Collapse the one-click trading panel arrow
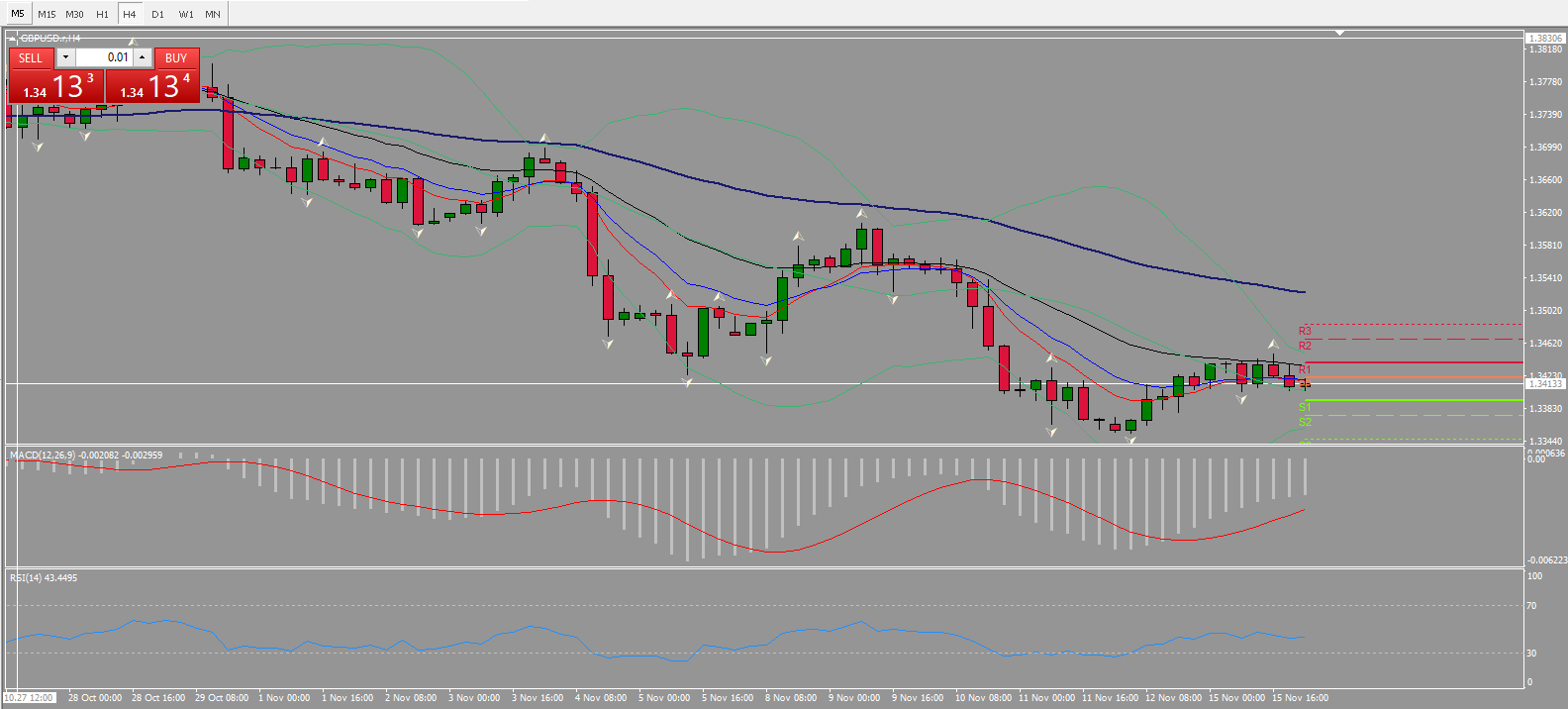This screenshot has width=1568, height=709. coord(12,39)
